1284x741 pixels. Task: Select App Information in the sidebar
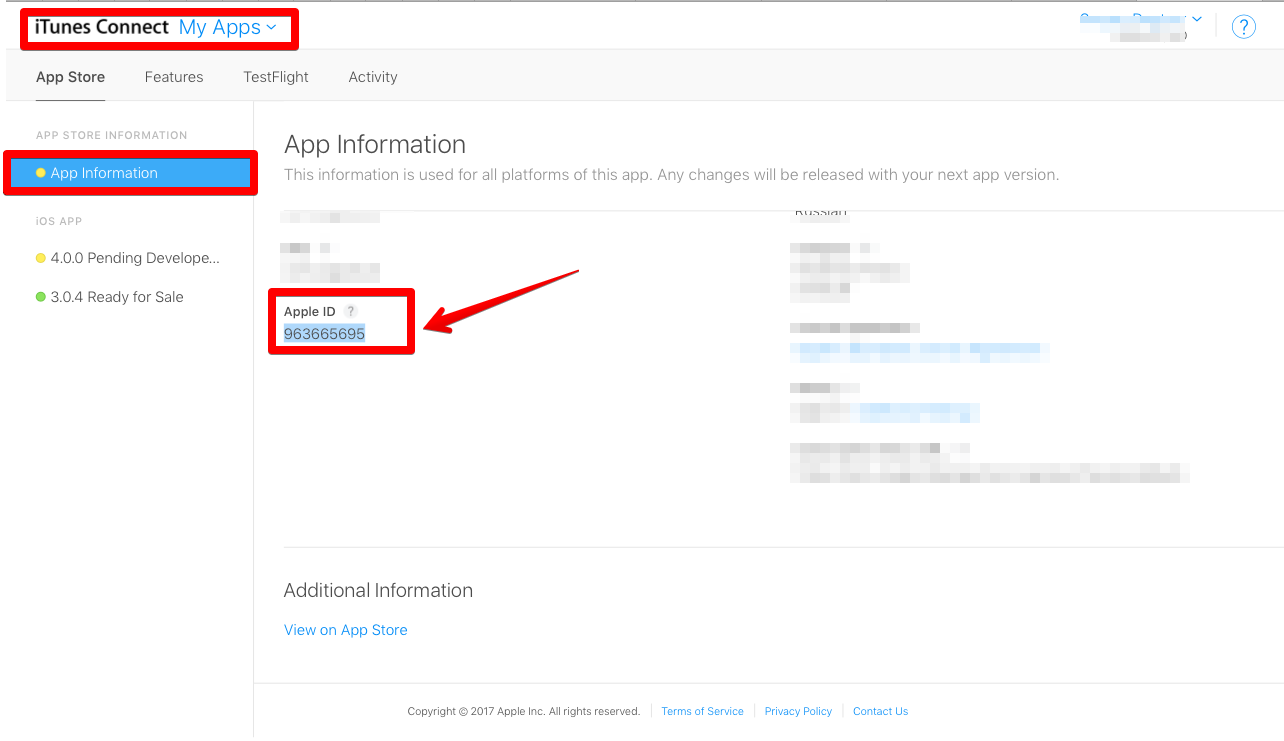click(x=131, y=173)
